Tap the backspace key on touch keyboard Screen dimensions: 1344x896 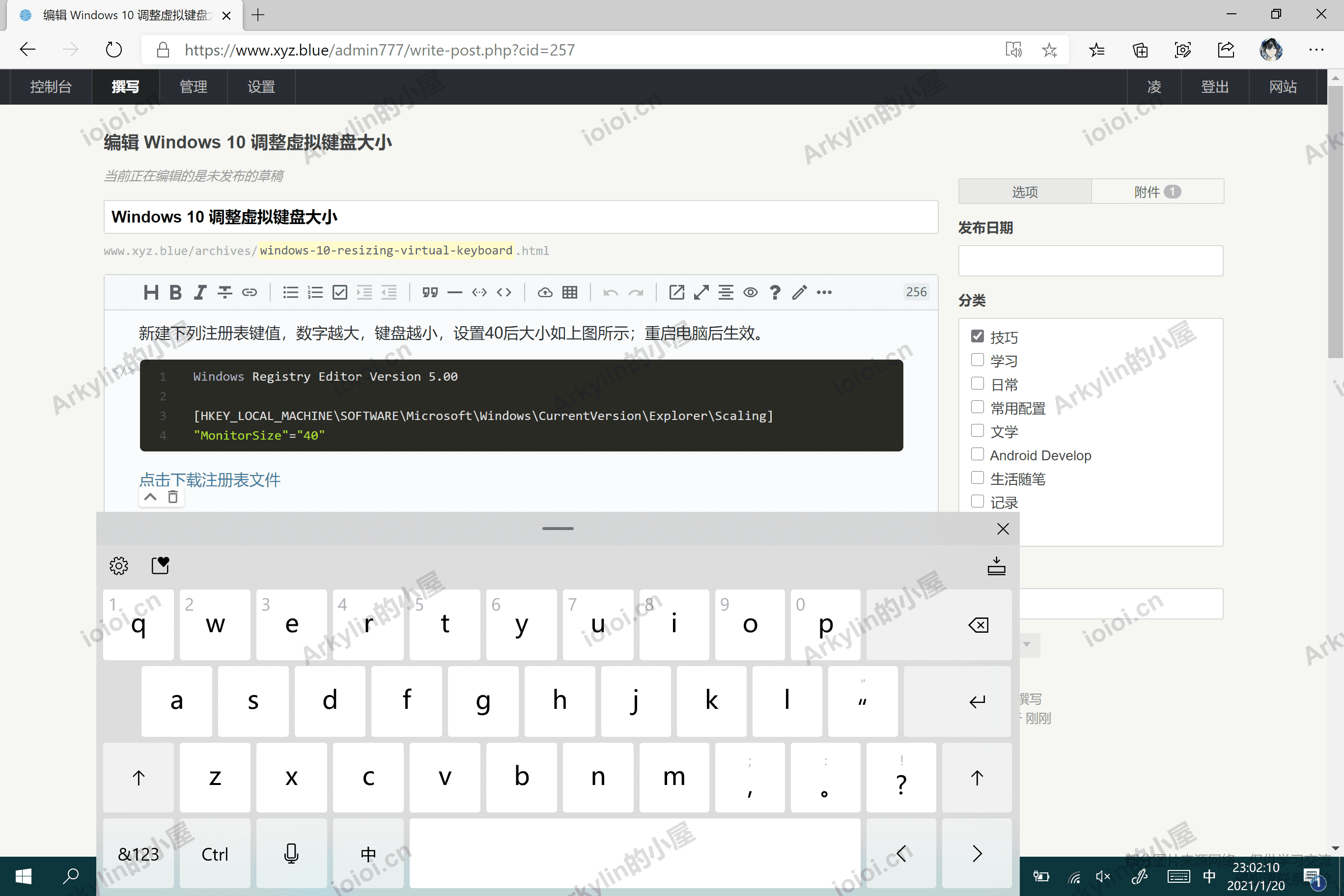939,624
